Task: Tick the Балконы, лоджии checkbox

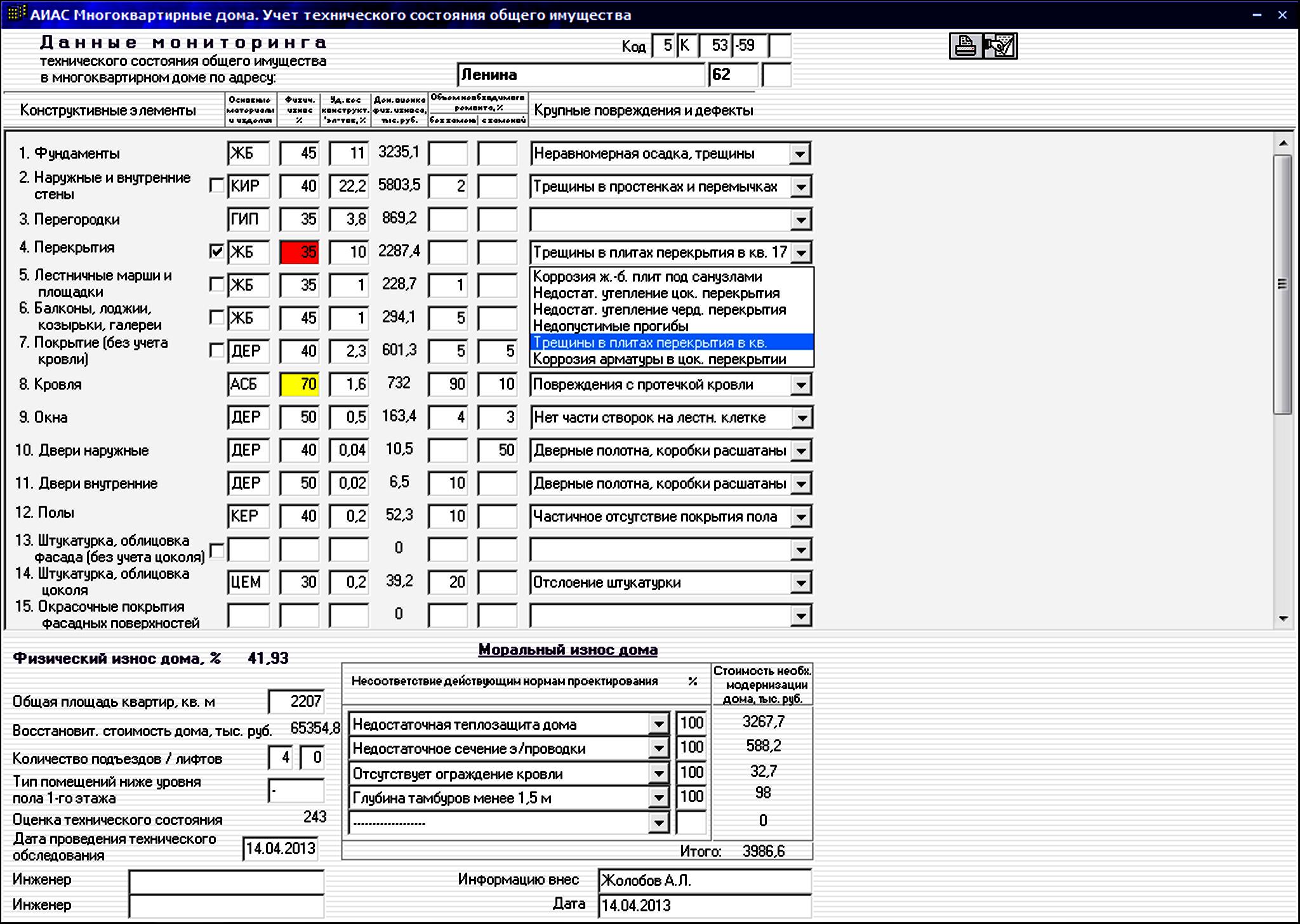Action: point(216,317)
